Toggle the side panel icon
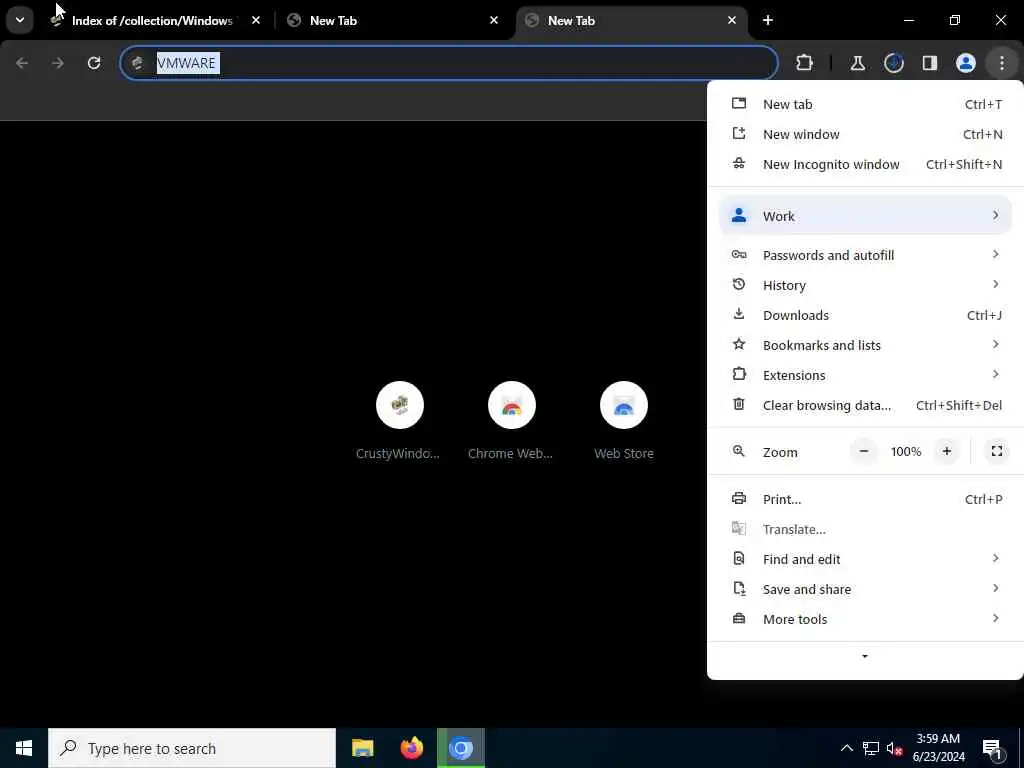The image size is (1024, 768). coord(929,63)
